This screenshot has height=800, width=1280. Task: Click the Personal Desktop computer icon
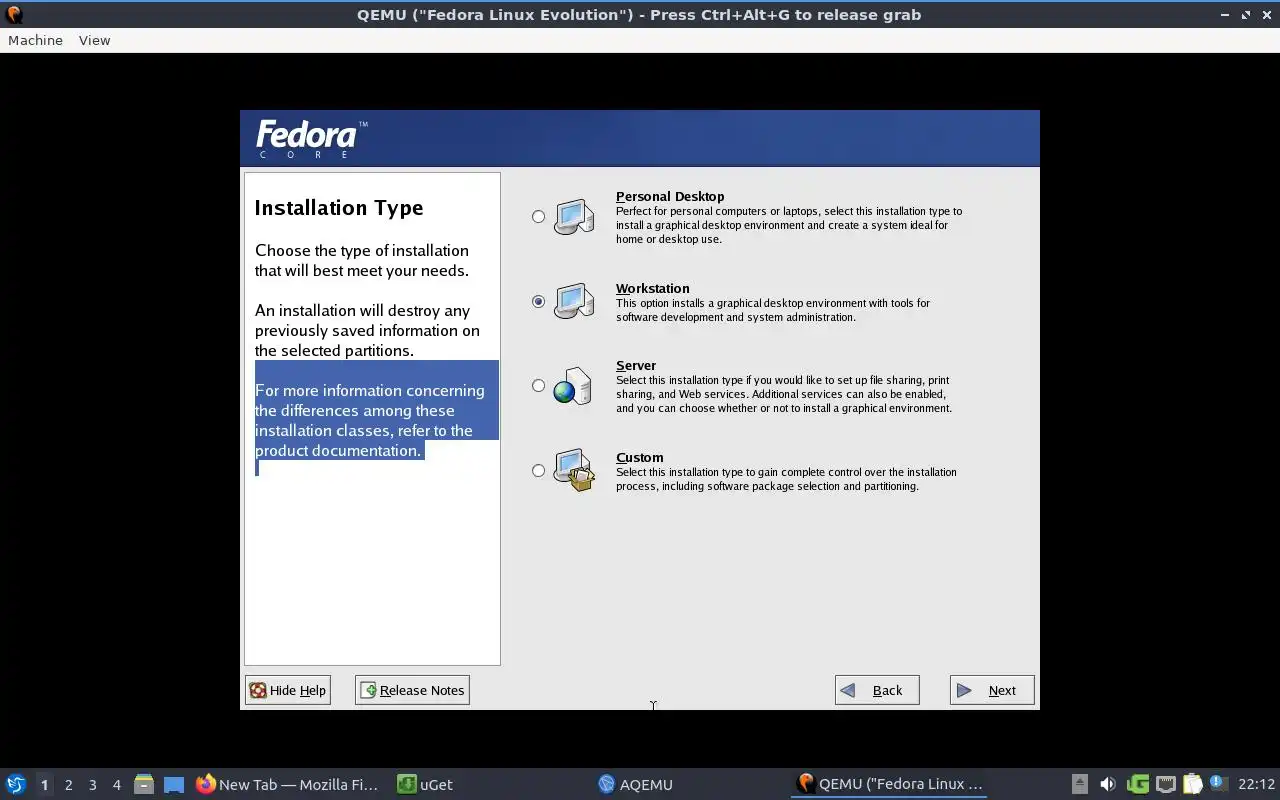click(574, 216)
